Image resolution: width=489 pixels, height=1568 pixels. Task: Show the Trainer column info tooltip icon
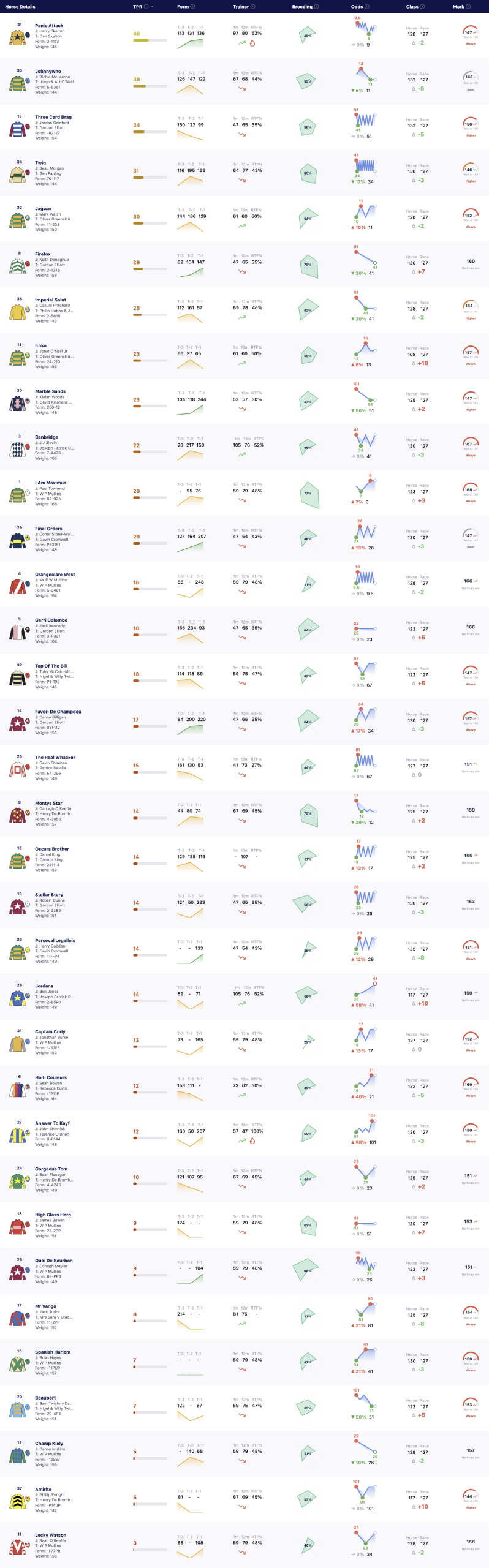(x=253, y=7)
